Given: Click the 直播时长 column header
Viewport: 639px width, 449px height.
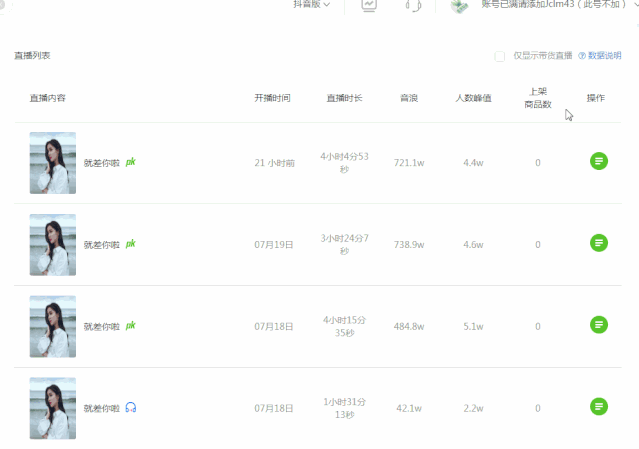Looking at the screenshot, I should [344, 98].
